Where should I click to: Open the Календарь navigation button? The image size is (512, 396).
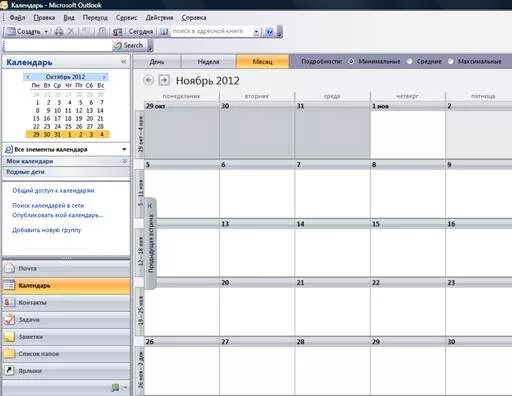pos(66,286)
